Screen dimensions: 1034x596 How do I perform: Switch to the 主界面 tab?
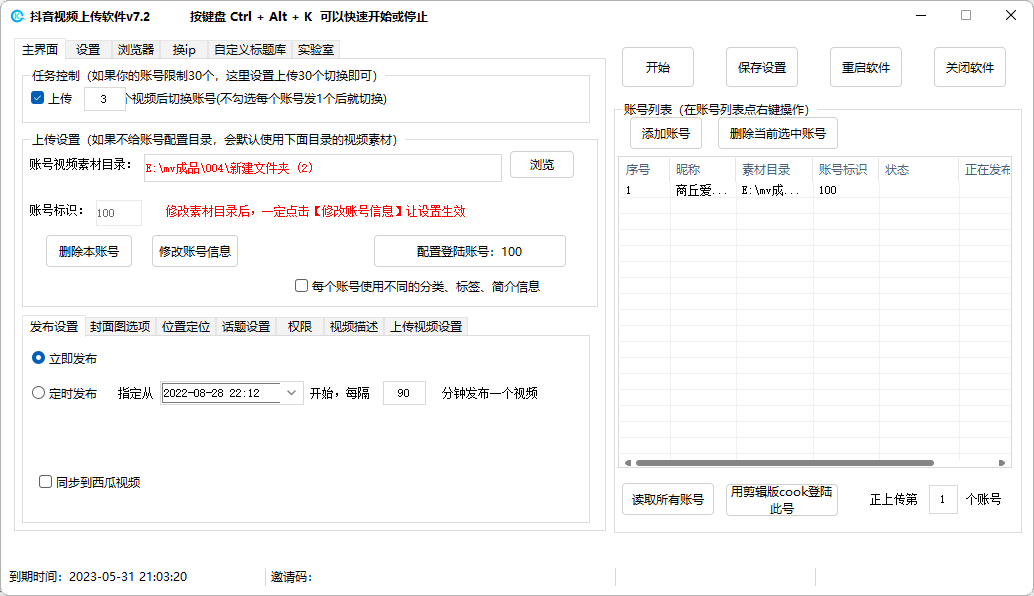click(40, 49)
